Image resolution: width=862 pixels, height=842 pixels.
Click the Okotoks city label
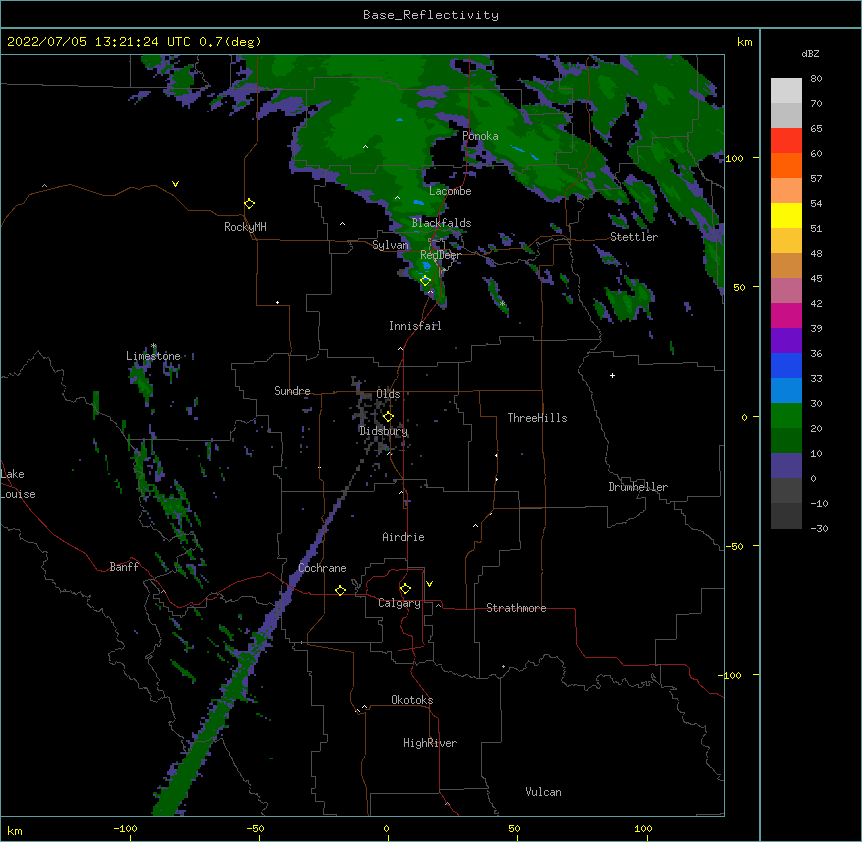click(x=412, y=700)
